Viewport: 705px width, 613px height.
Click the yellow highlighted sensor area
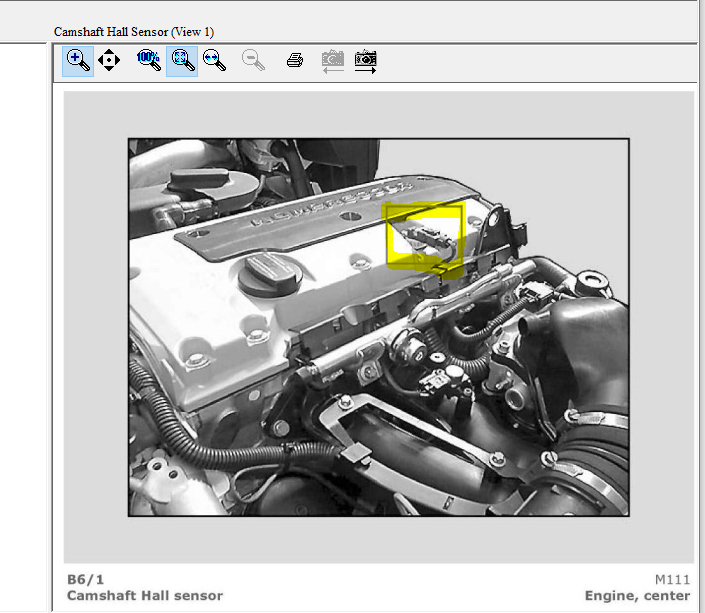[x=425, y=238]
